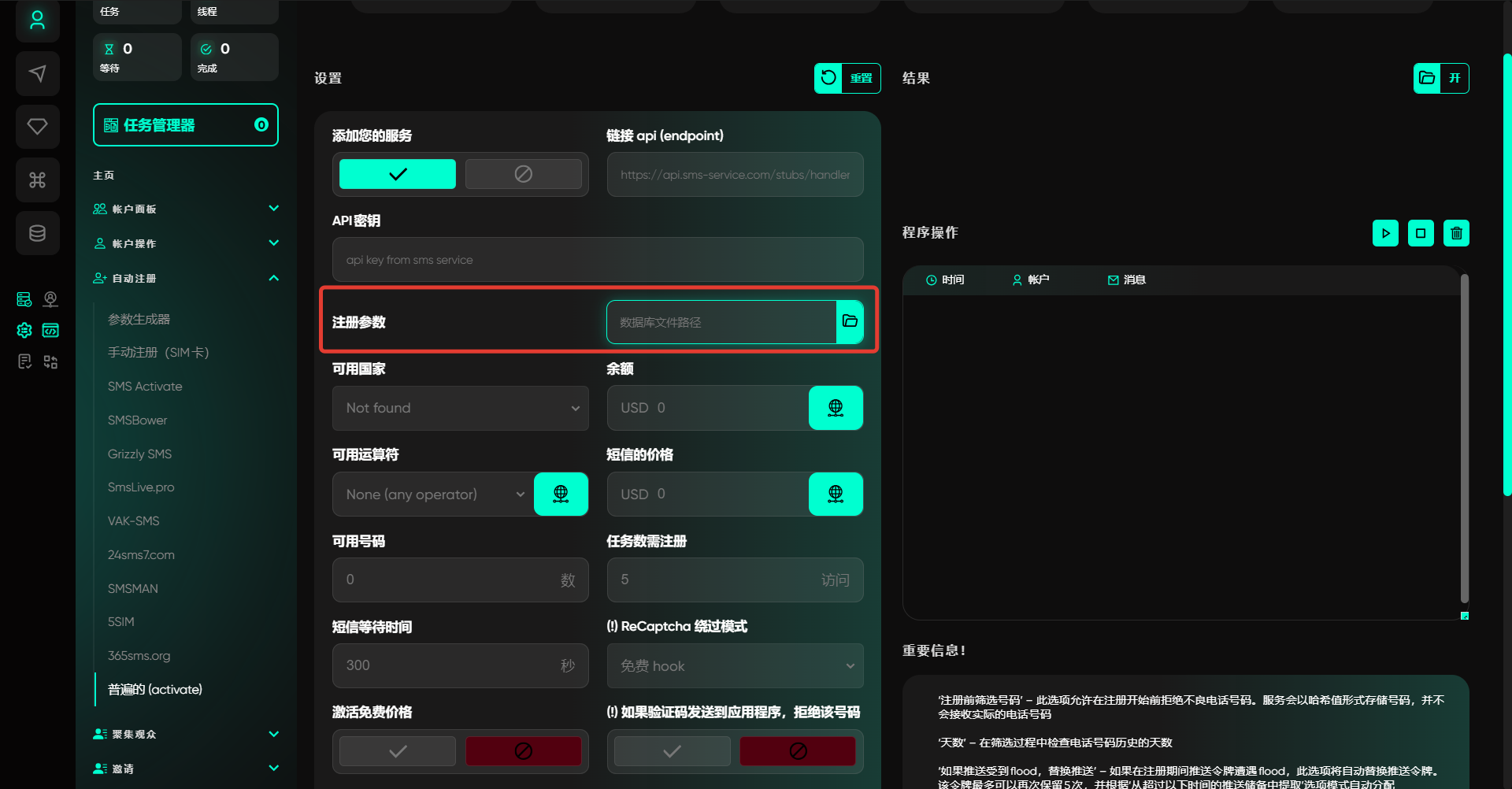1512x789 pixels.
Task: Open the operator dropdown None (any operator)
Action: [433, 495]
